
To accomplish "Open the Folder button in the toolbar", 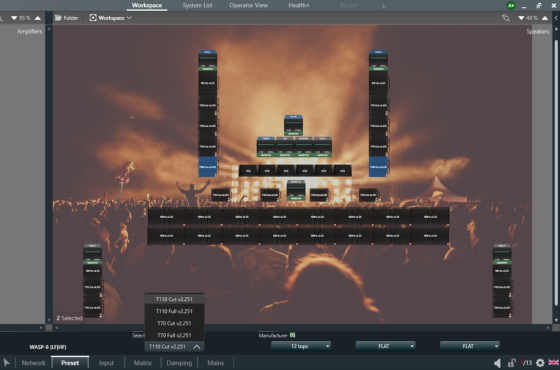I will tap(66, 18).
